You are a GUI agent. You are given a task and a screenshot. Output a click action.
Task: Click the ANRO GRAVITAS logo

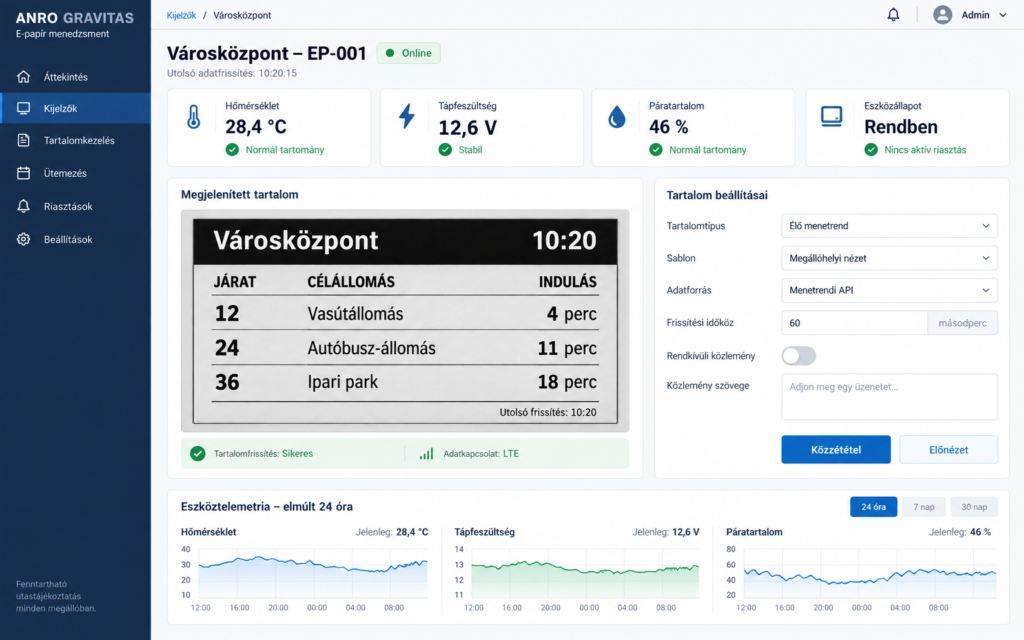point(74,18)
